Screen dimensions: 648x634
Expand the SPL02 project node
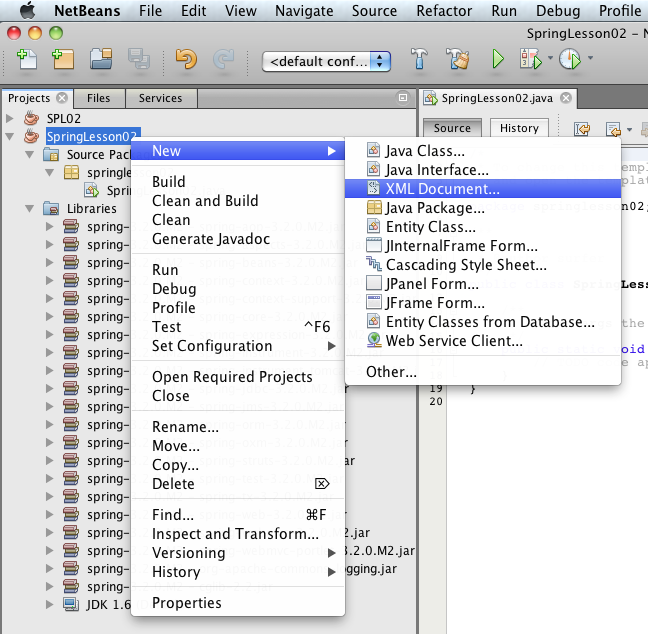click(10, 119)
